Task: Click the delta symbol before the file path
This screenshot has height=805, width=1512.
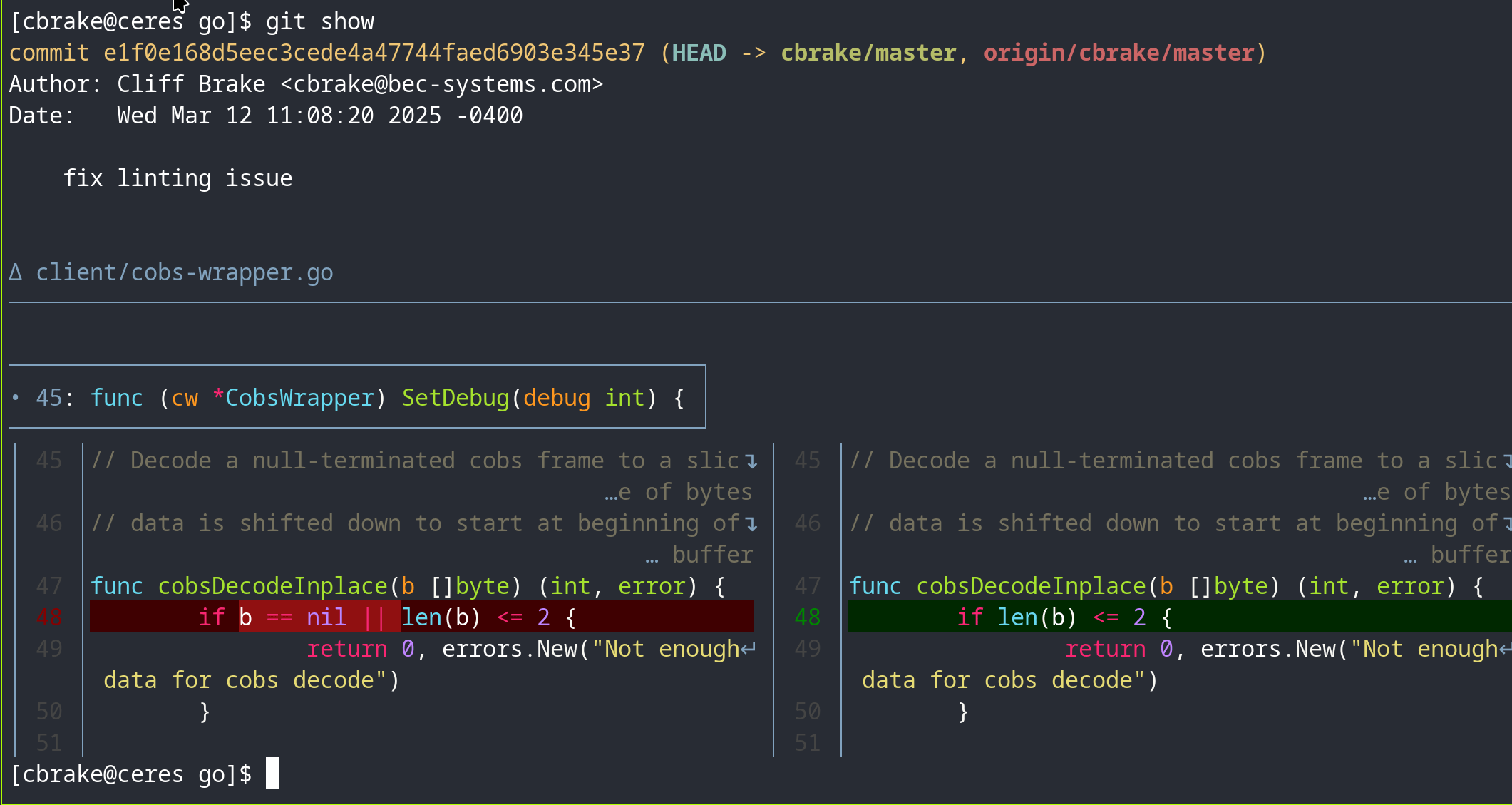Action: (16, 272)
